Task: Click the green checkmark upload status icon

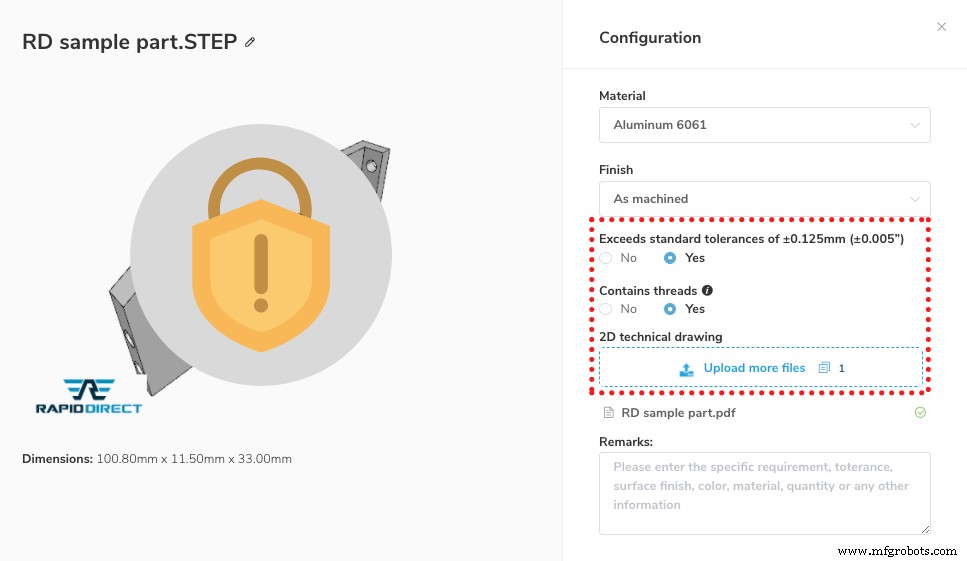Action: [920, 412]
